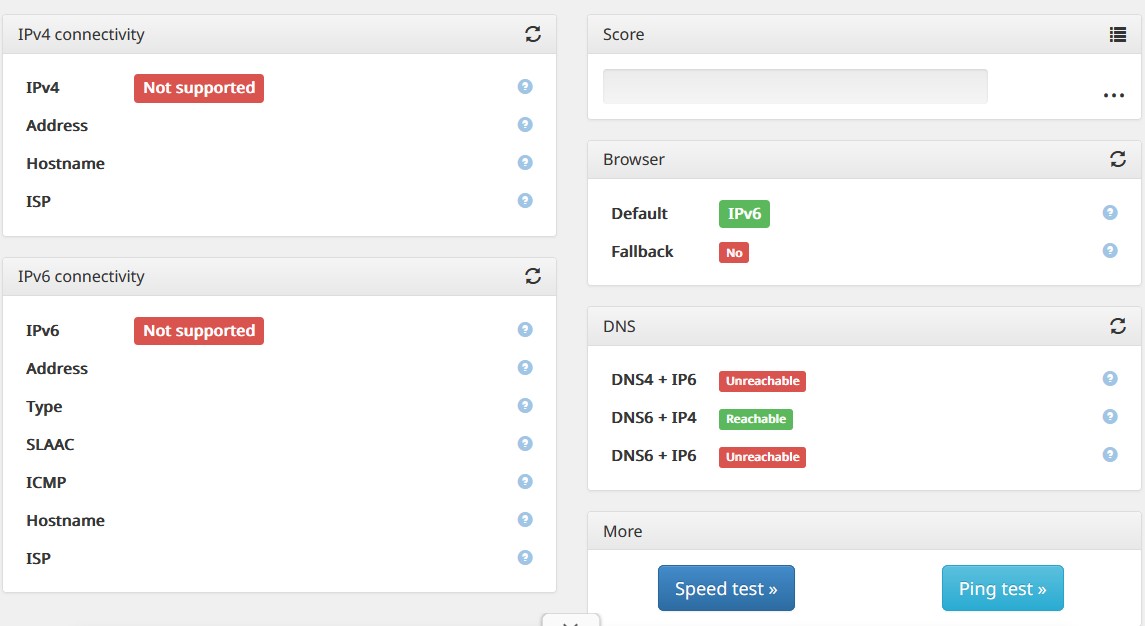Select the DNS6 + IP4 Reachable badge

pos(756,419)
